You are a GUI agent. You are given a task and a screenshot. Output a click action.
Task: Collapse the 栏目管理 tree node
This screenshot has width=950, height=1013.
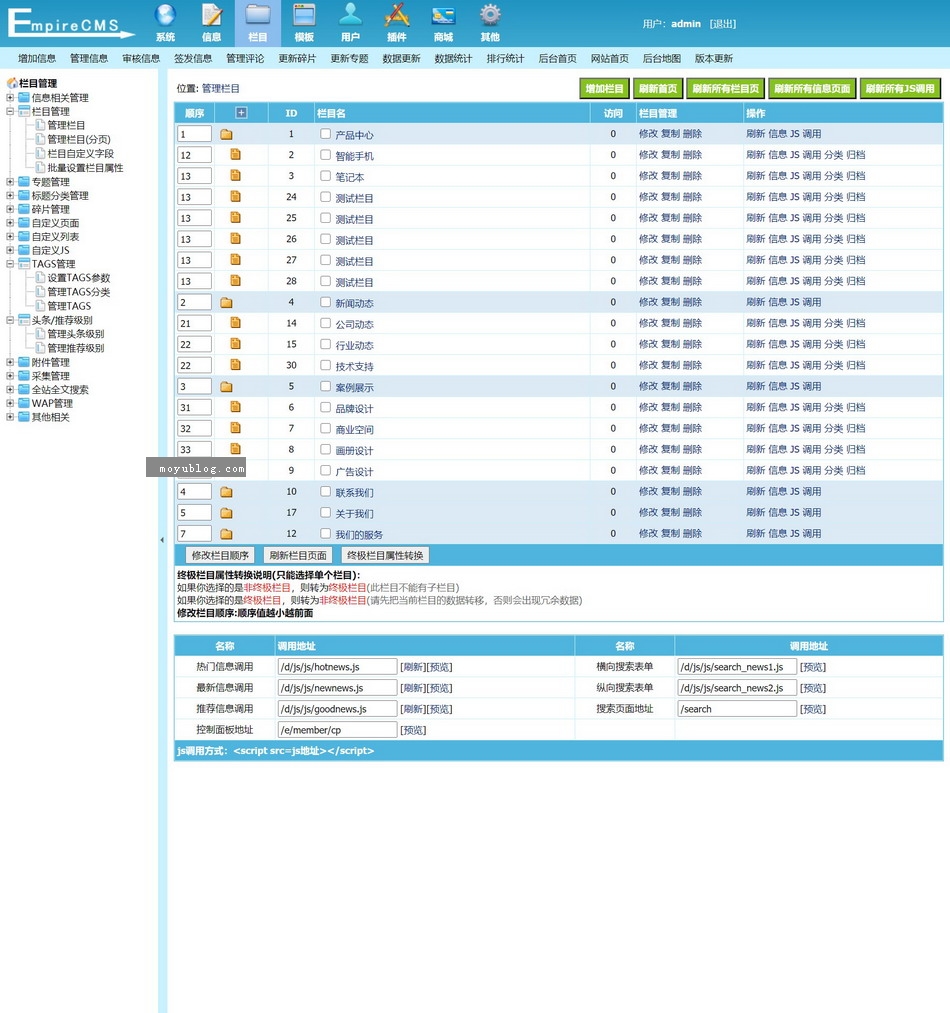pos(10,111)
